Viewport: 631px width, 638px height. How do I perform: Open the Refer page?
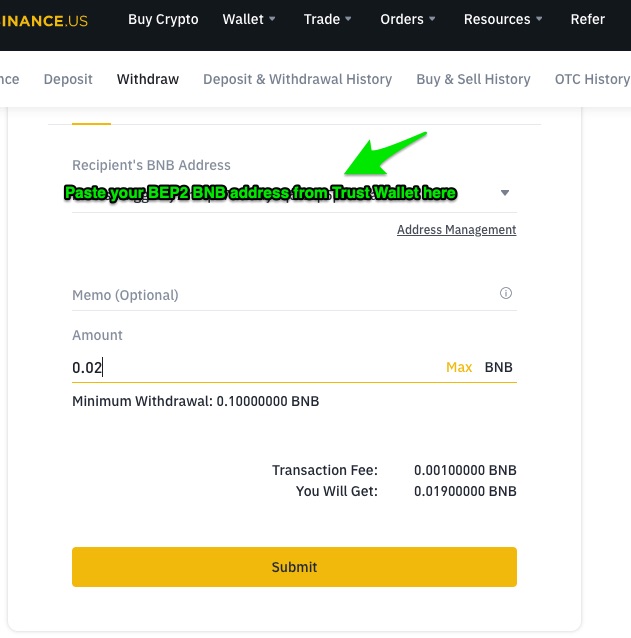tap(587, 19)
